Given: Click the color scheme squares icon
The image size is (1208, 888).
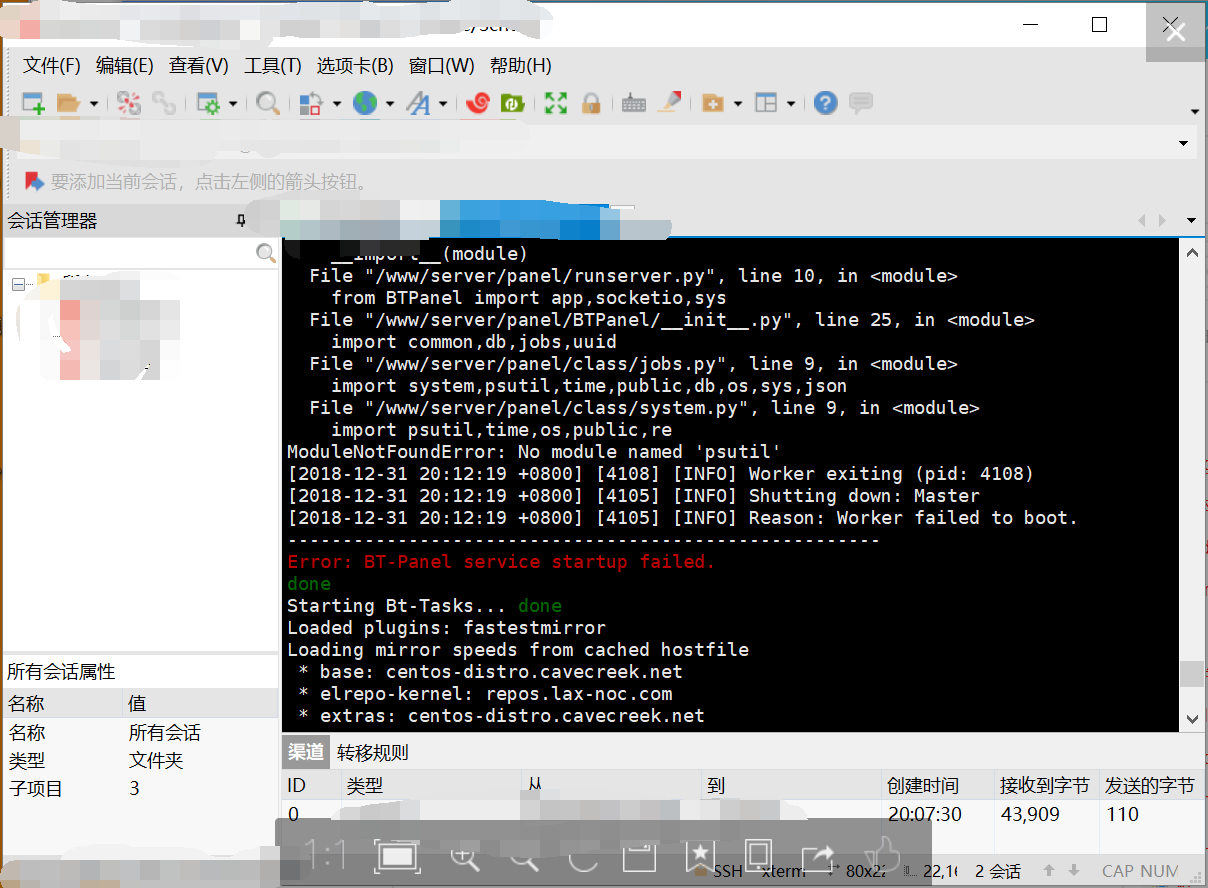Looking at the screenshot, I should [311, 103].
